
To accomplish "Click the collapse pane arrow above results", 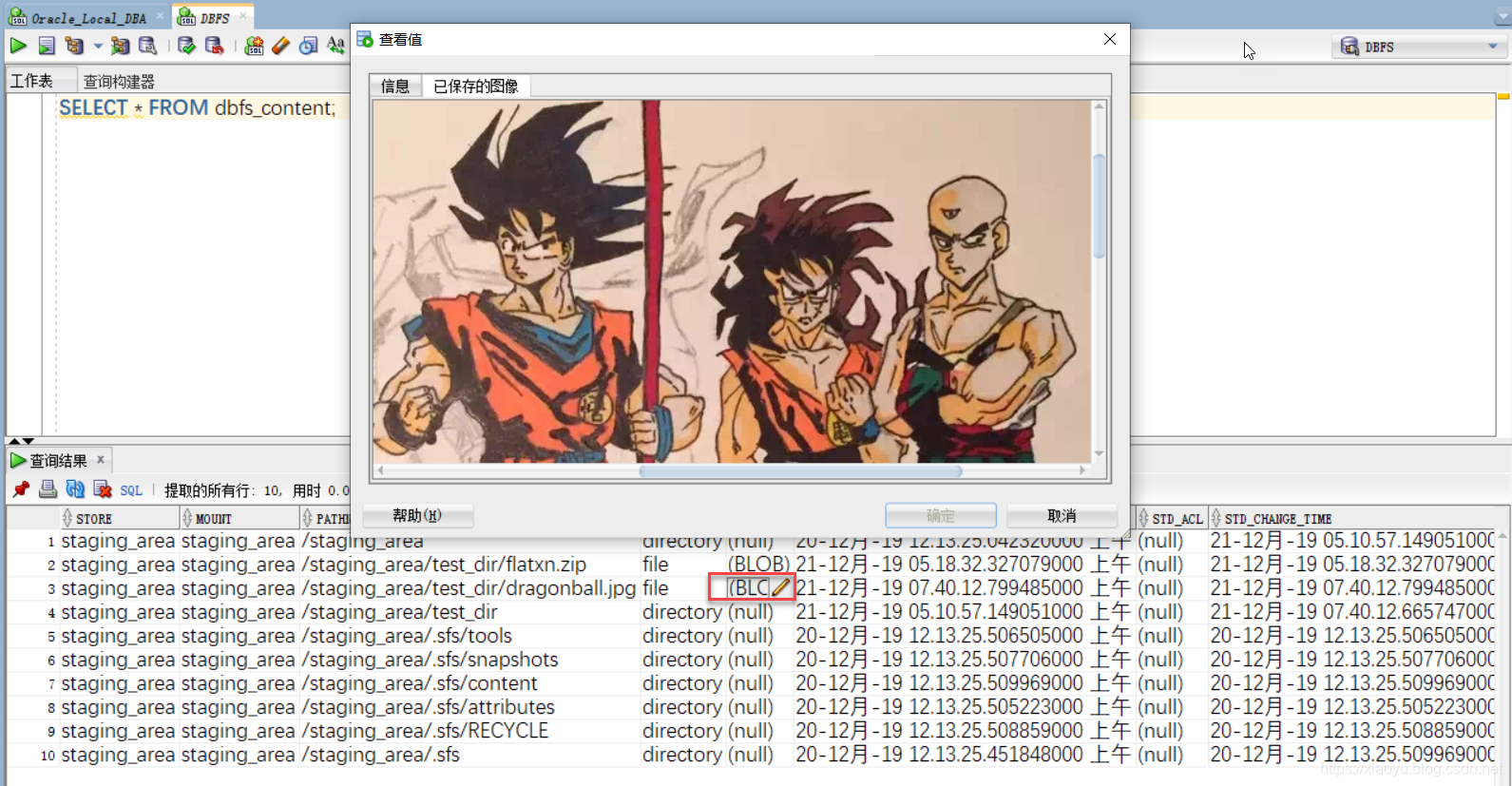I will pyautogui.click(x=14, y=441).
